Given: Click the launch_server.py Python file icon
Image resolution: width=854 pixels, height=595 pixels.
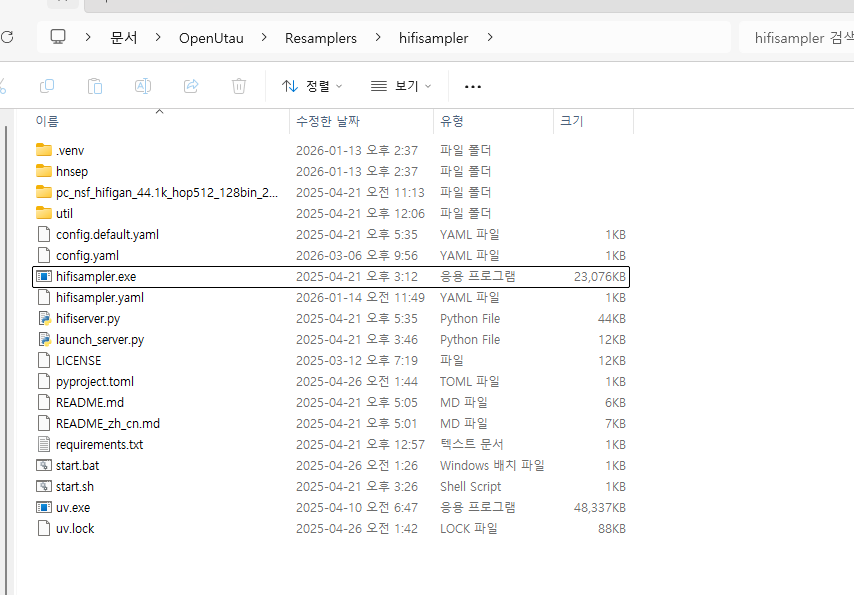Looking at the screenshot, I should 44,339.
